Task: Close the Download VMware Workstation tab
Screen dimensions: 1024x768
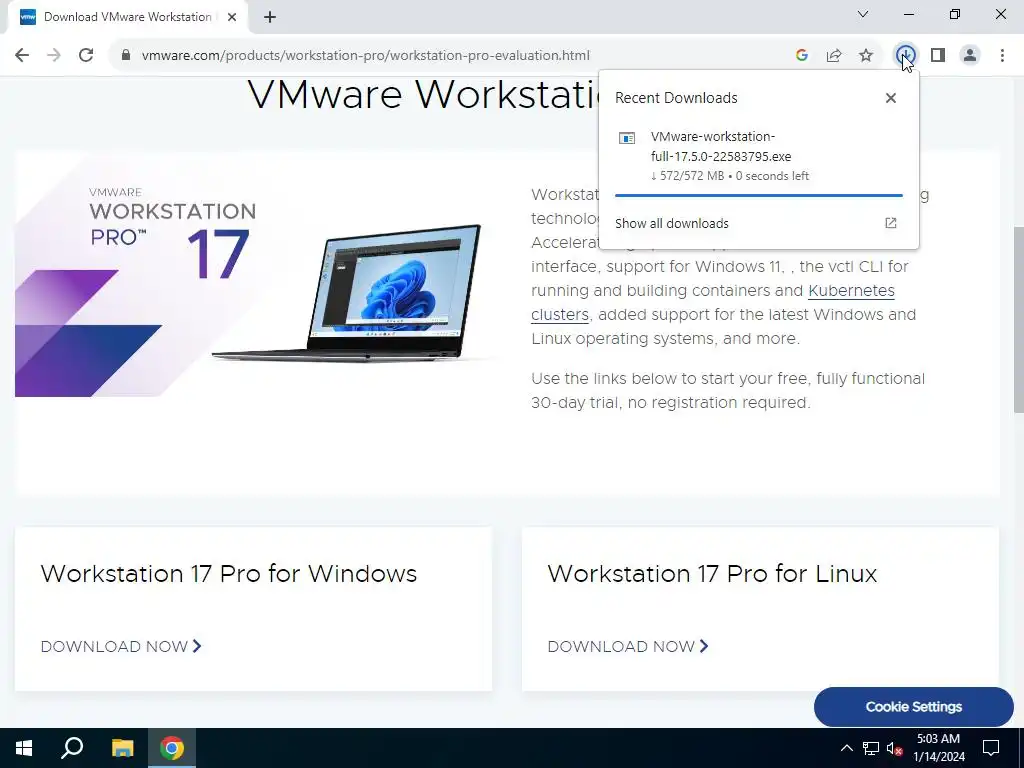Action: pyautogui.click(x=232, y=17)
